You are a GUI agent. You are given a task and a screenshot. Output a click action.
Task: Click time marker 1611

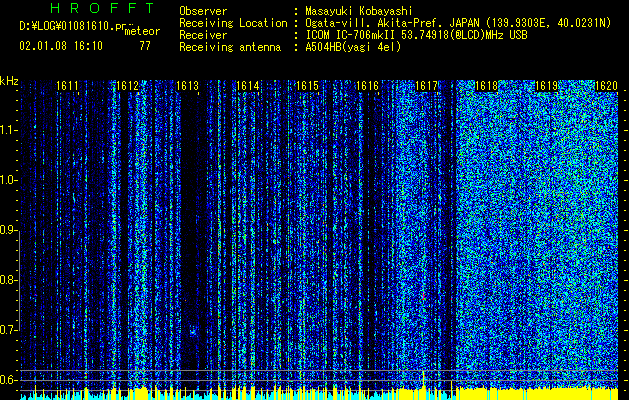(x=67, y=86)
